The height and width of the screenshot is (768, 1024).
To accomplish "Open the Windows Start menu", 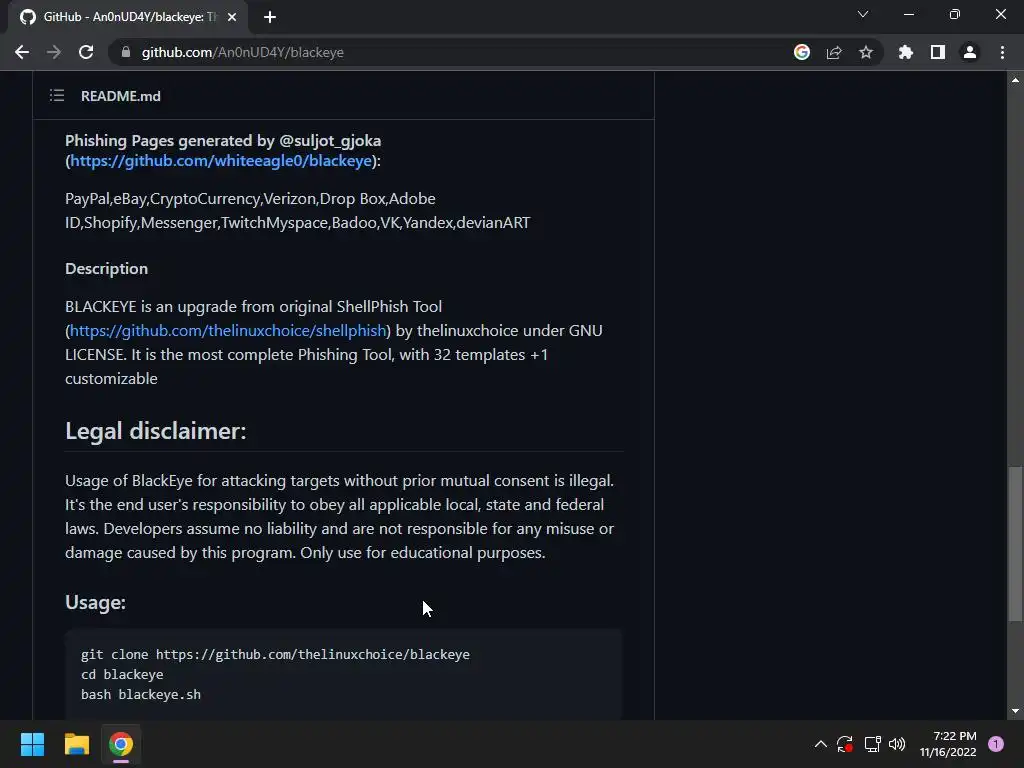I will (x=32, y=744).
